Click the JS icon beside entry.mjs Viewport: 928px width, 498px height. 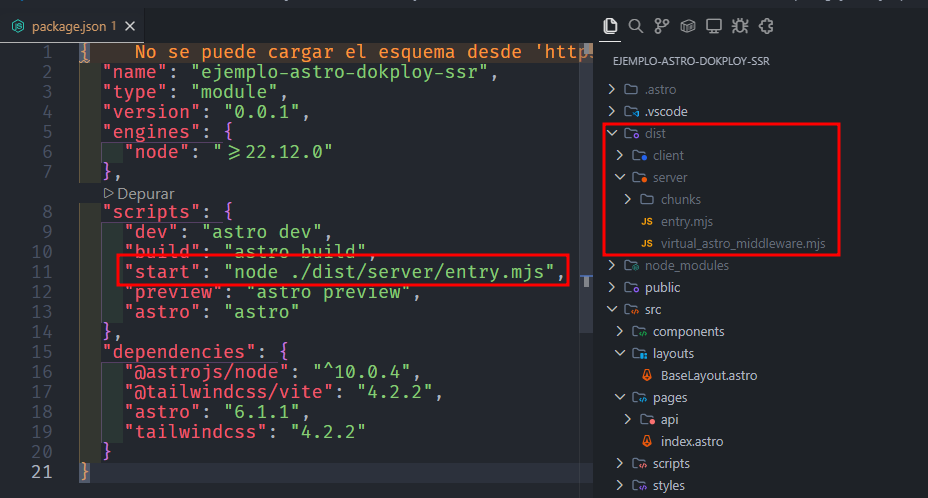point(647,221)
